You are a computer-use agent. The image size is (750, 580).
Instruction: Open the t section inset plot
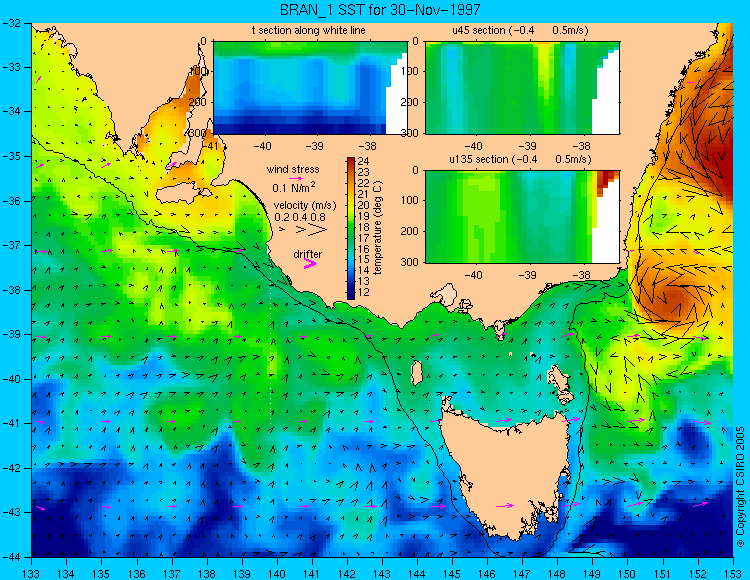click(x=310, y=88)
